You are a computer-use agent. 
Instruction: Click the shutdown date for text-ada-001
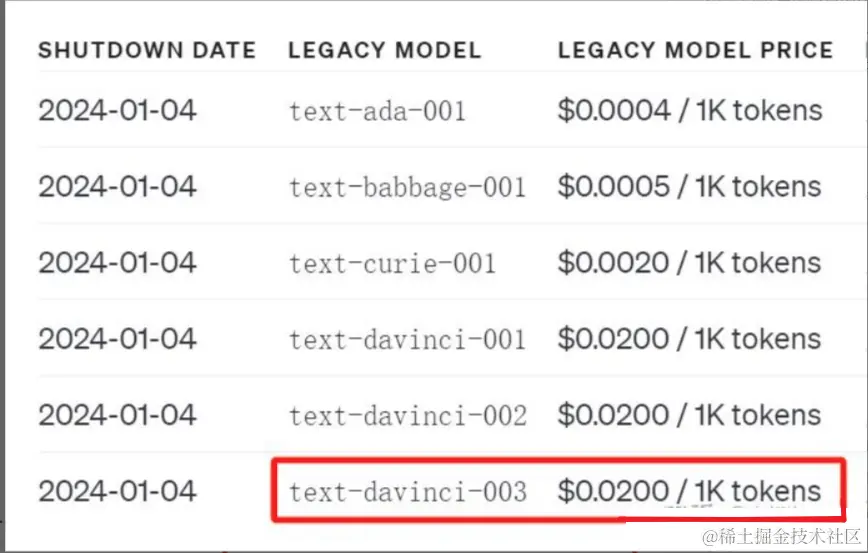pyautogui.click(x=117, y=110)
